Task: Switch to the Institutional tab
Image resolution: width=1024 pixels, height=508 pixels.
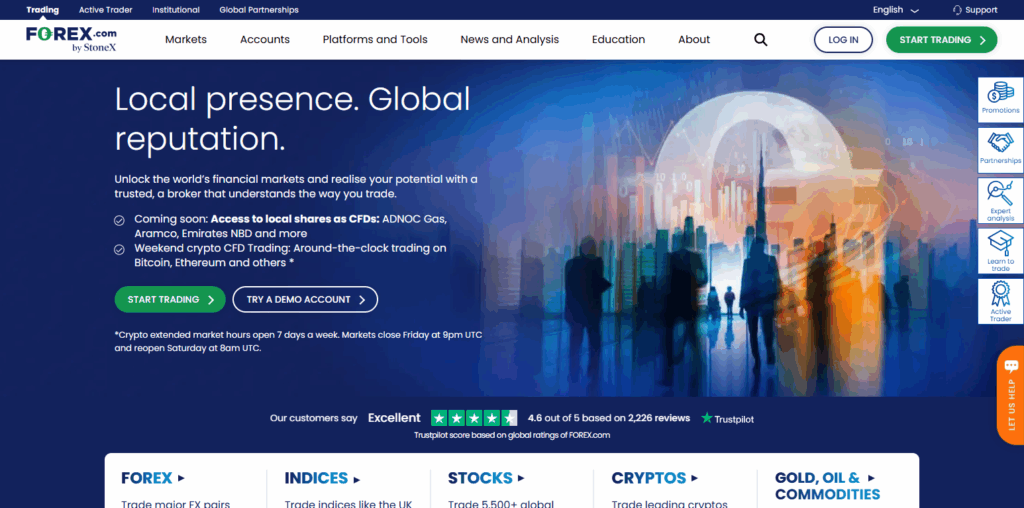Action: (176, 10)
